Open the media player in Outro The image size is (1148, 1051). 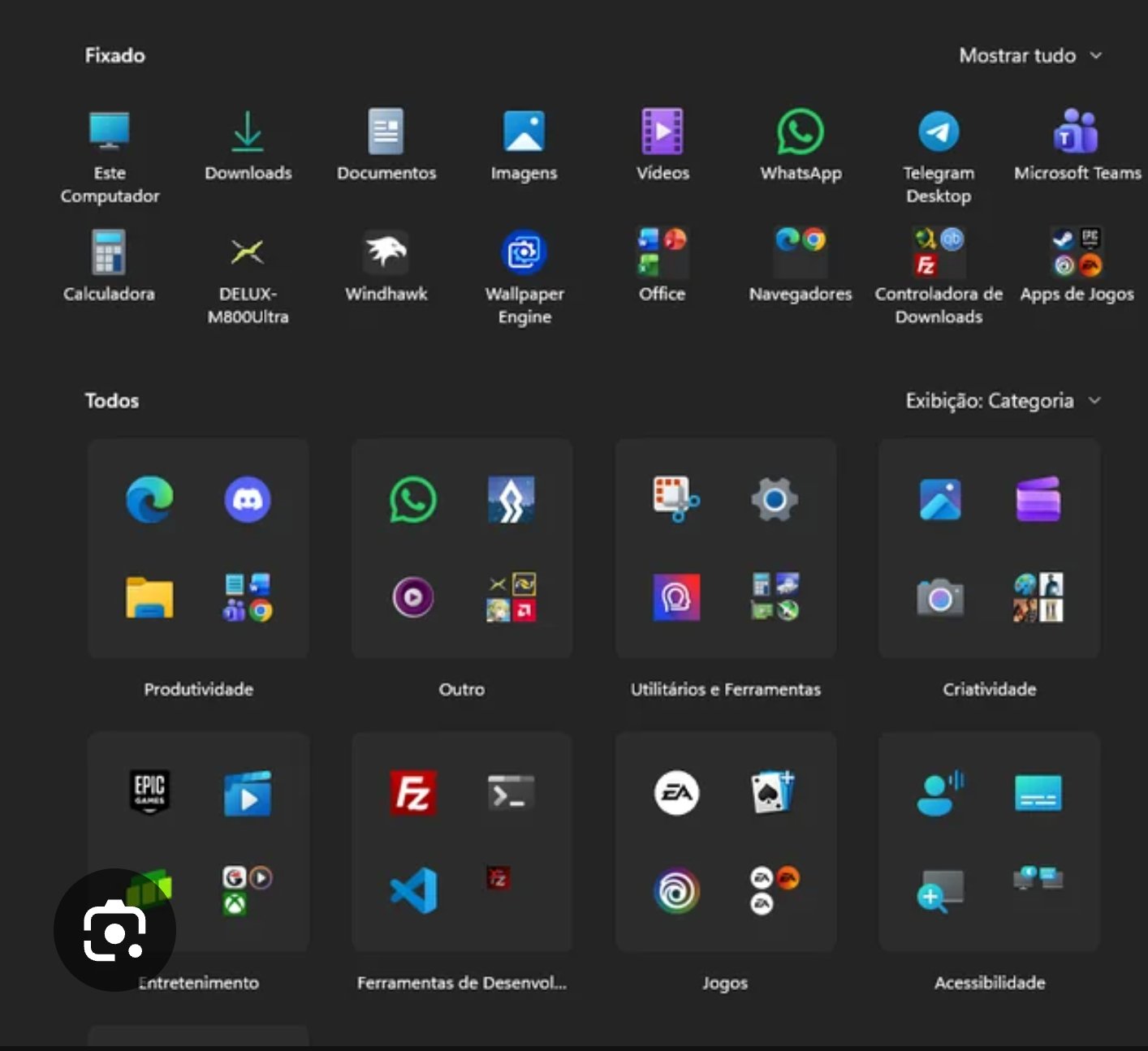click(413, 597)
